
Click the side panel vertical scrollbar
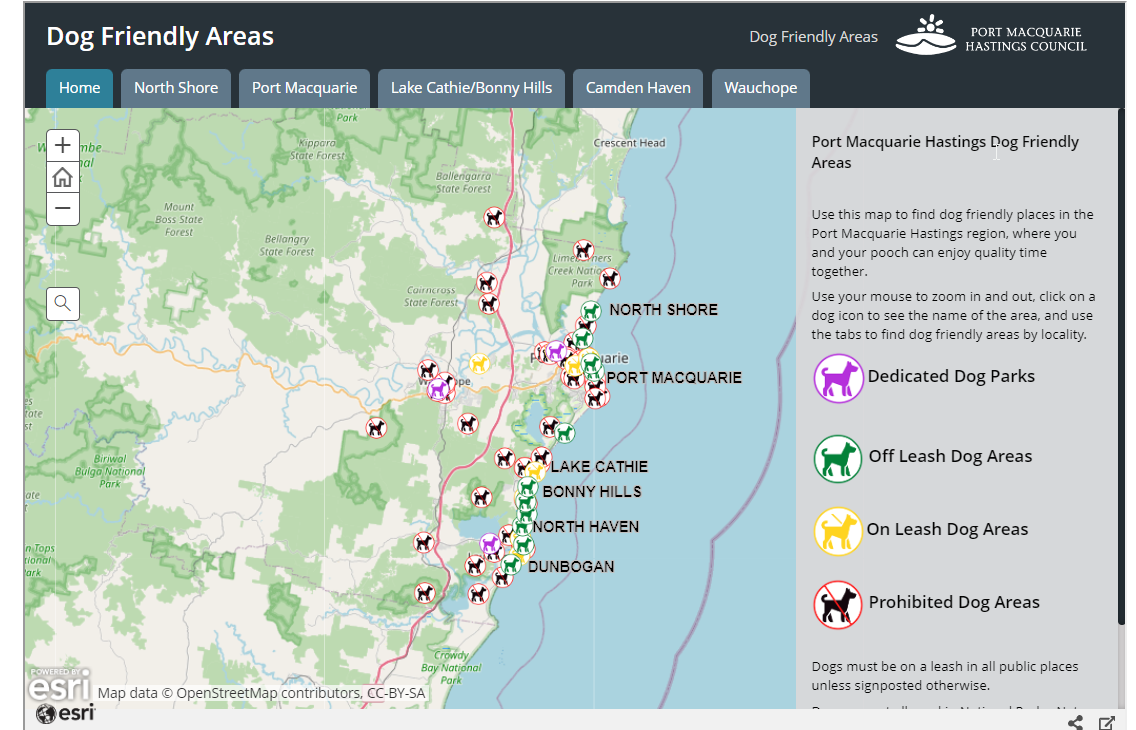[1121, 366]
